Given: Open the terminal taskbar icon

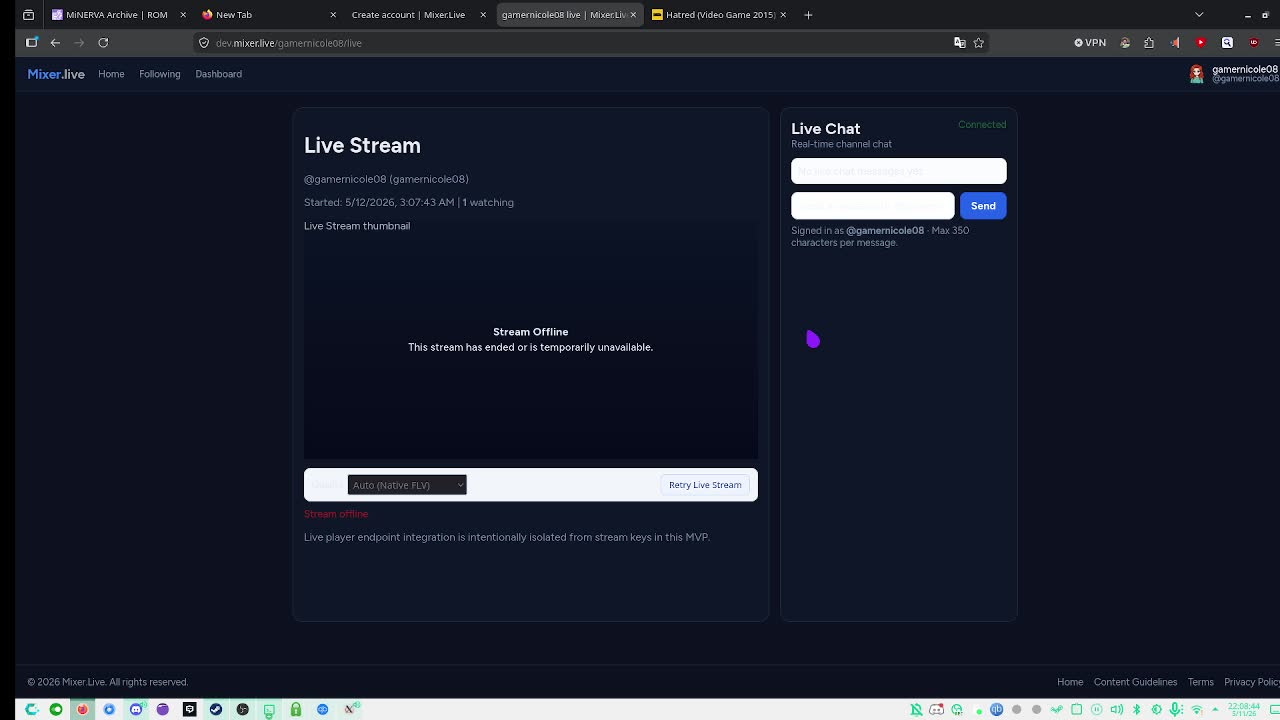Looking at the screenshot, I should [x=269, y=710].
